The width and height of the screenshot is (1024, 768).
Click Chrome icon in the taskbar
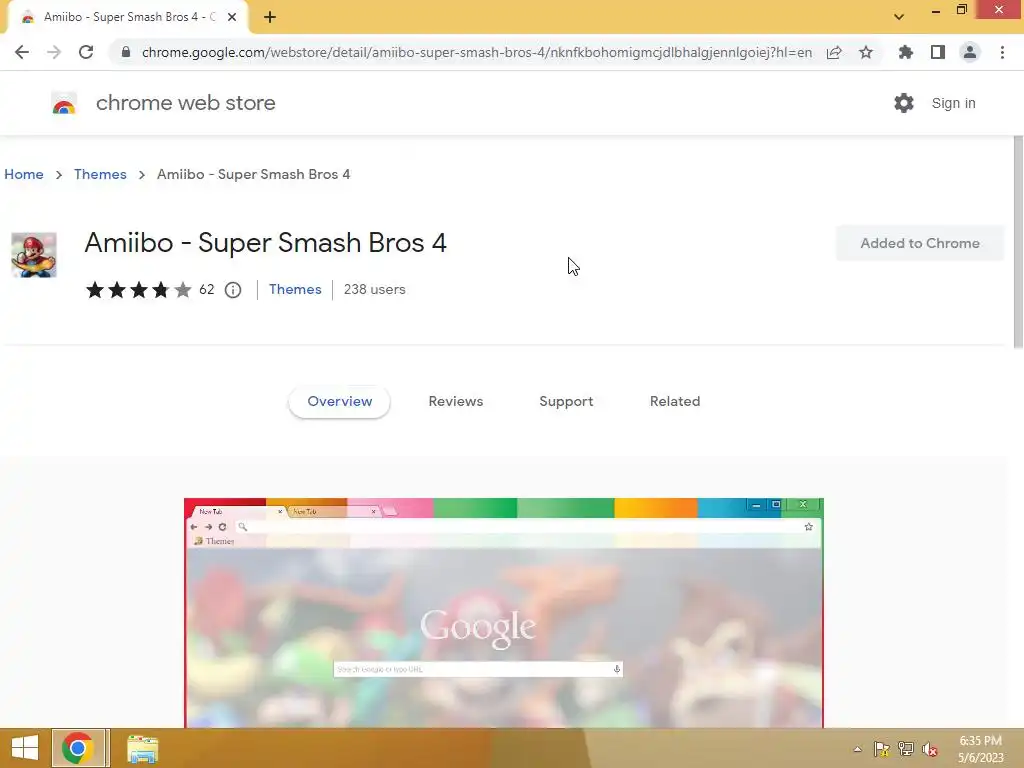pos(78,748)
